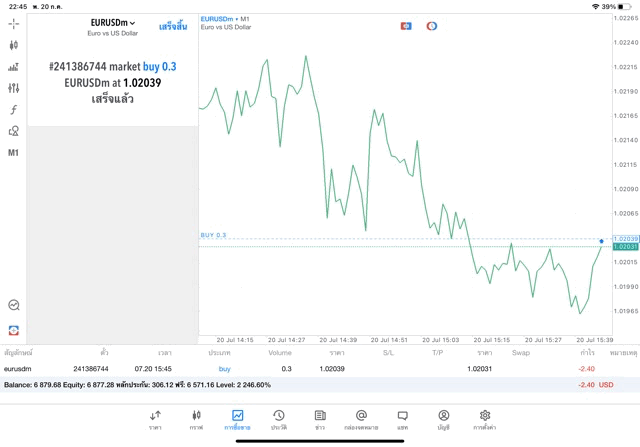Tap the red-blue trade panel icon in sidebar
640x447 pixels.
(x=13, y=330)
